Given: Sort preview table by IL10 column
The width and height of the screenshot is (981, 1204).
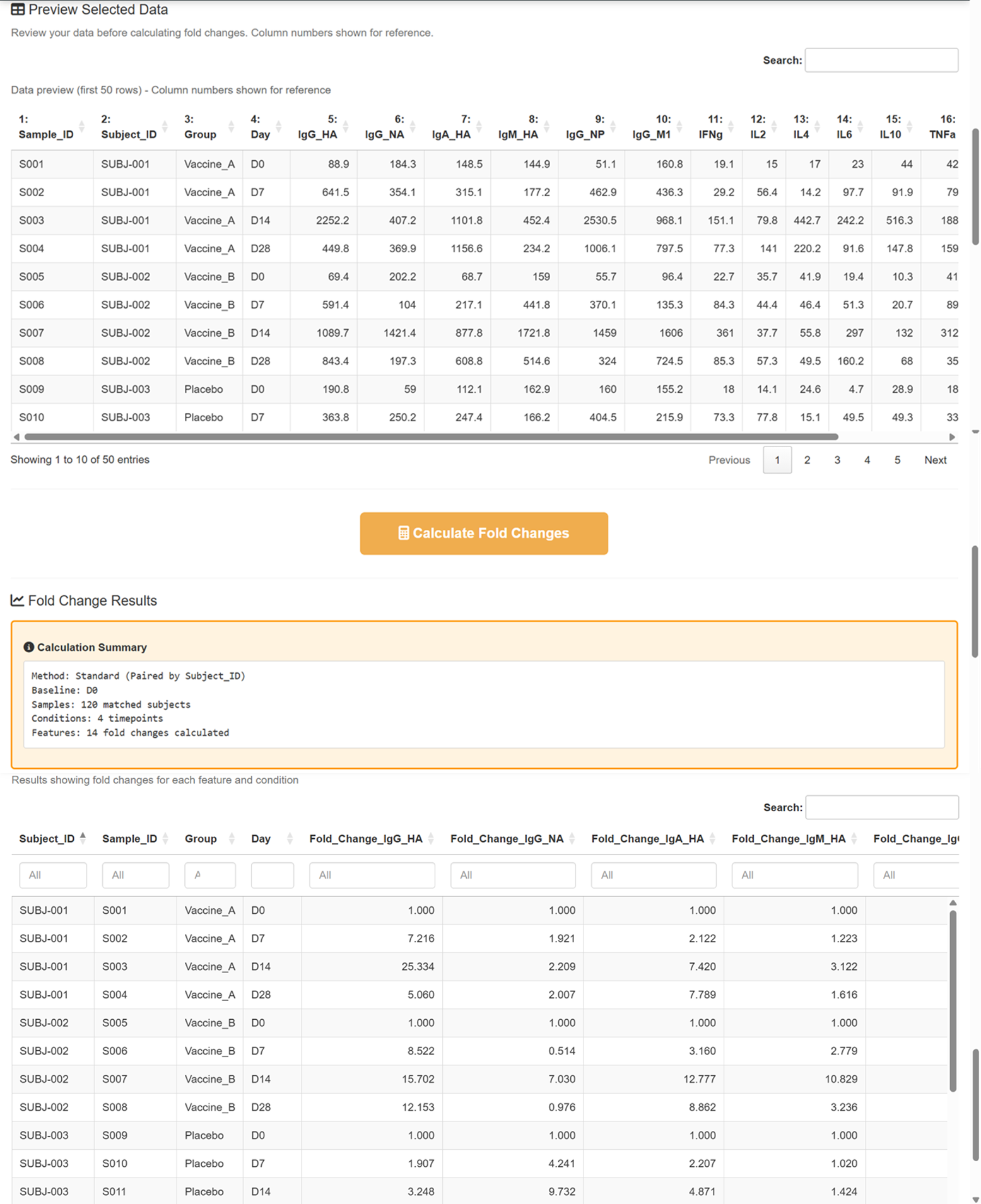Looking at the screenshot, I should (x=896, y=127).
